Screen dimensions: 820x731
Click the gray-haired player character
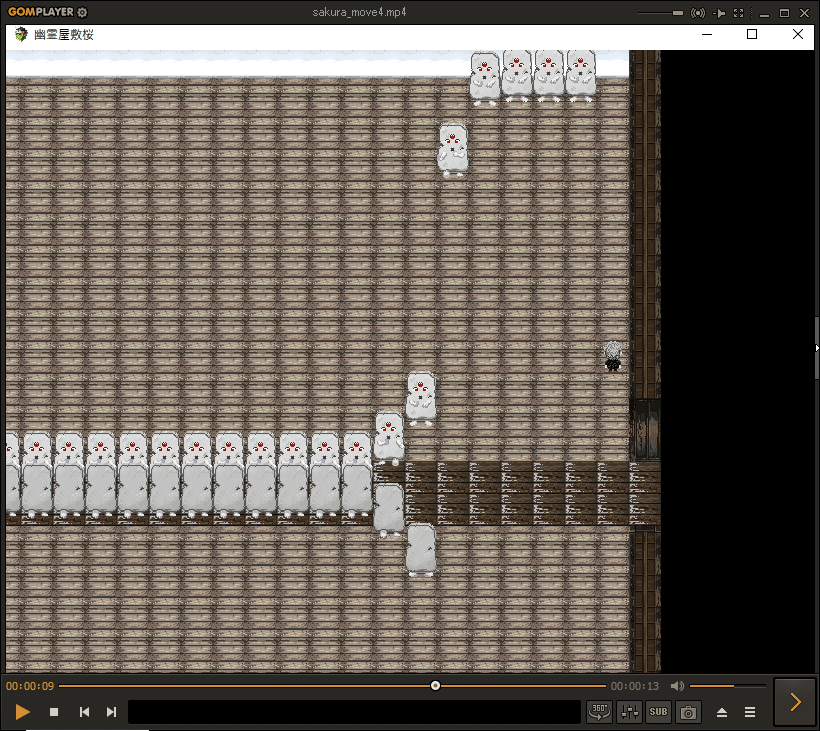[612, 356]
